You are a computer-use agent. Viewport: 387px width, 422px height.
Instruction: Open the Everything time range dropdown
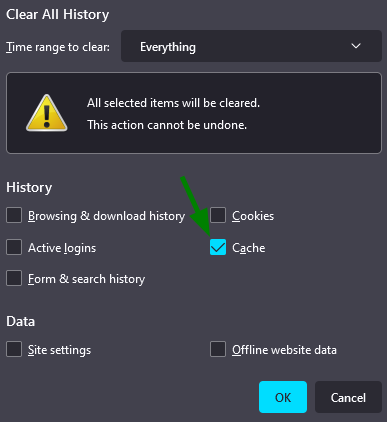(x=251, y=46)
